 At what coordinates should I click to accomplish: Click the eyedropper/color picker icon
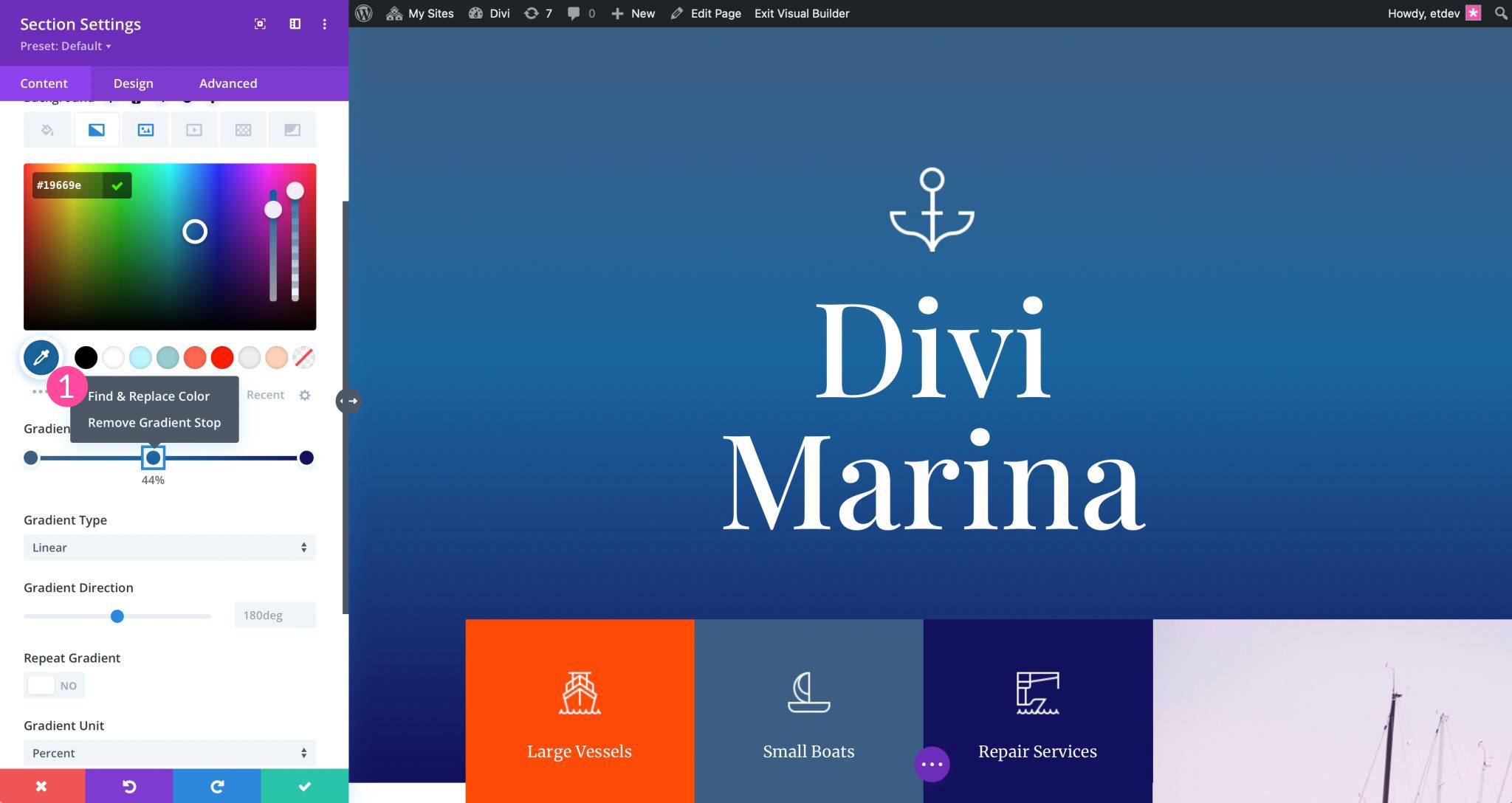click(x=41, y=357)
